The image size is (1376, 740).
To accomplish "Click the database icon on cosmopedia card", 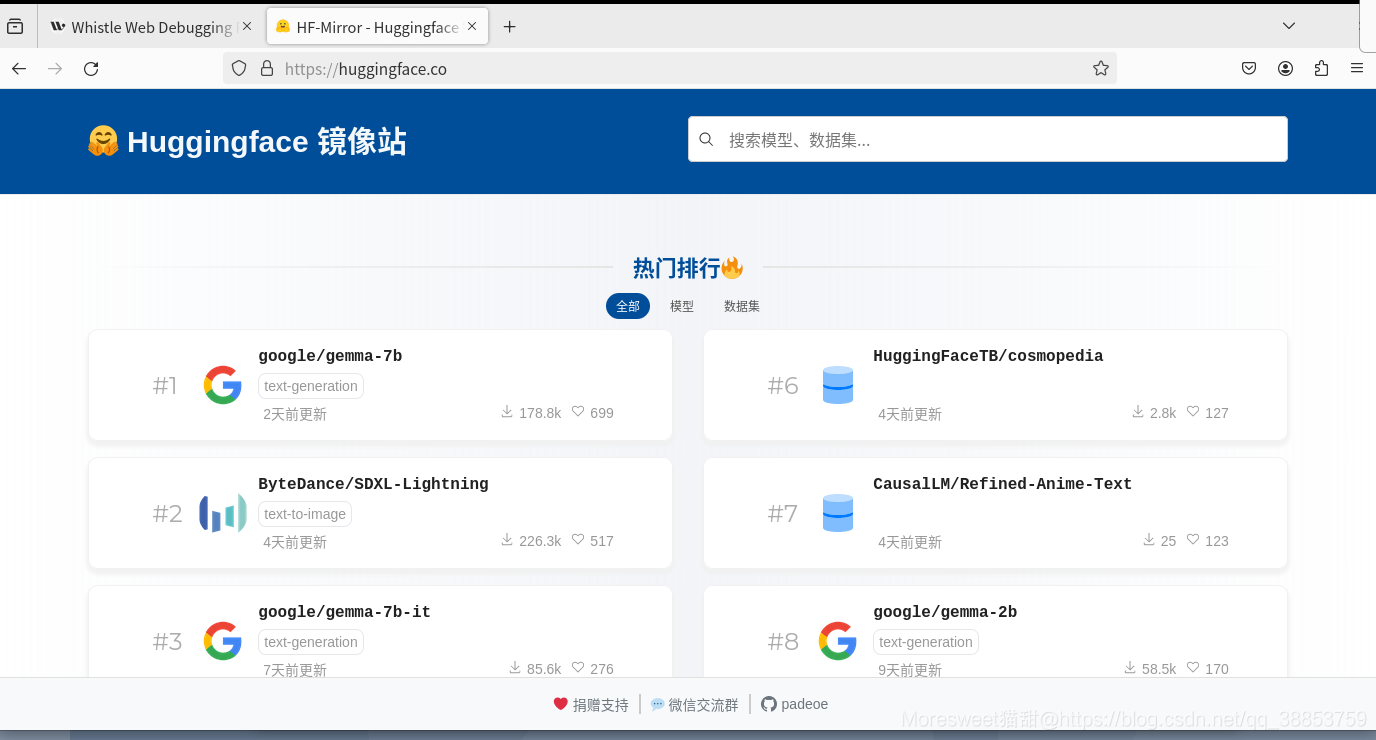I will [838, 385].
